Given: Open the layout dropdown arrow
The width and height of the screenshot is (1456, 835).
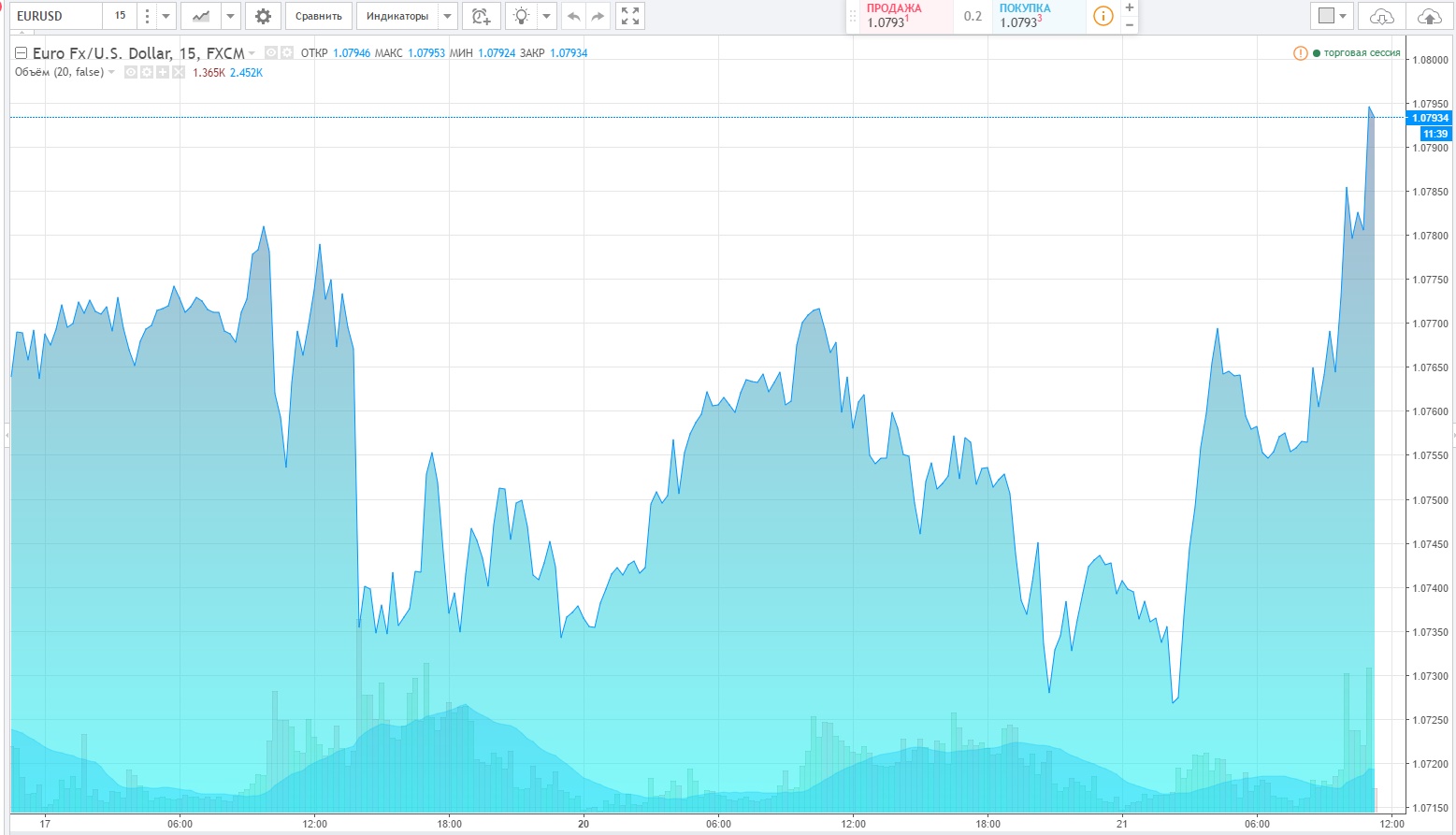Looking at the screenshot, I should pos(1344,16).
